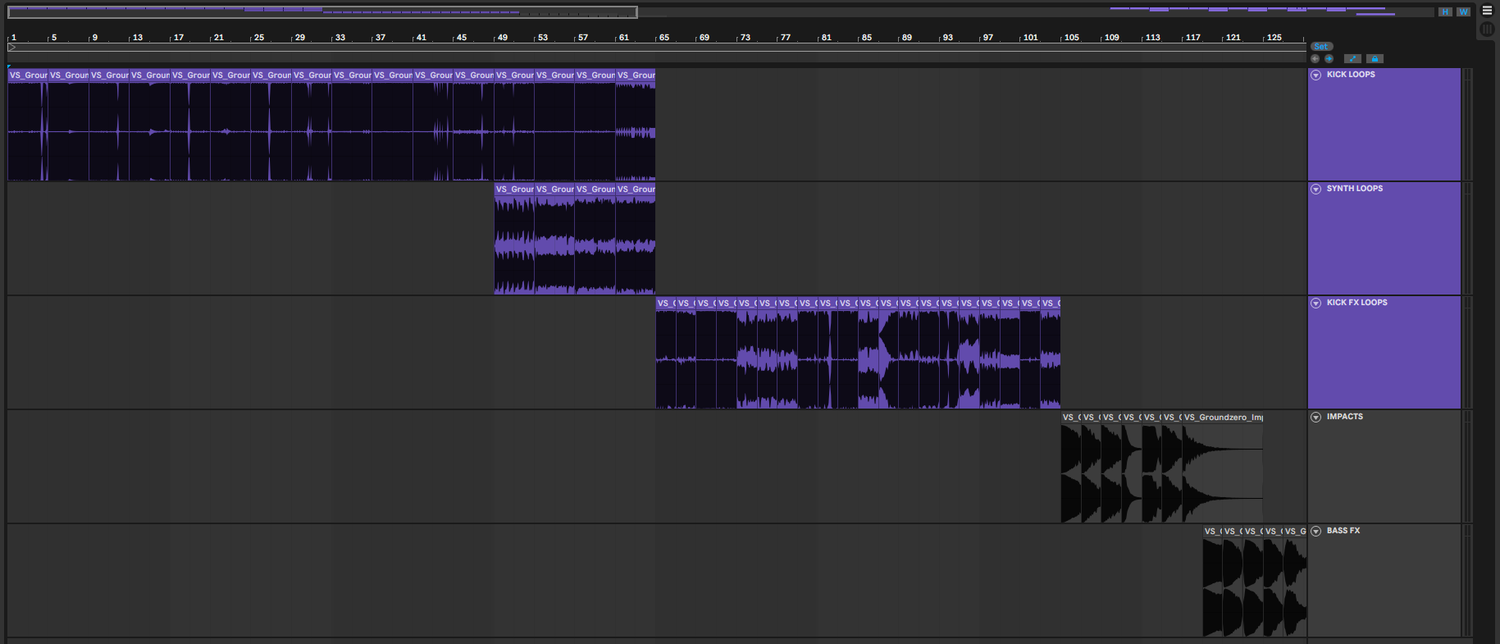The width and height of the screenshot is (1500, 644).
Task: Fold the SYNTH LOOPS track
Action: tap(1316, 189)
